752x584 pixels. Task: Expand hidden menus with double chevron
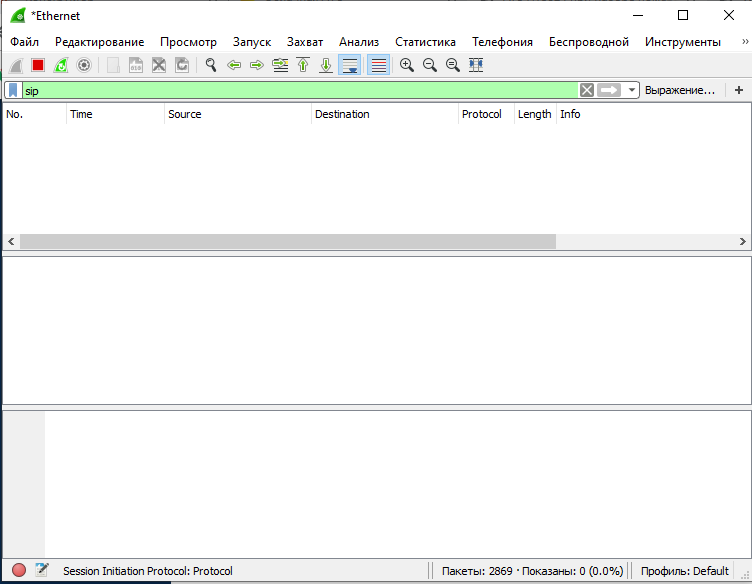(x=745, y=42)
